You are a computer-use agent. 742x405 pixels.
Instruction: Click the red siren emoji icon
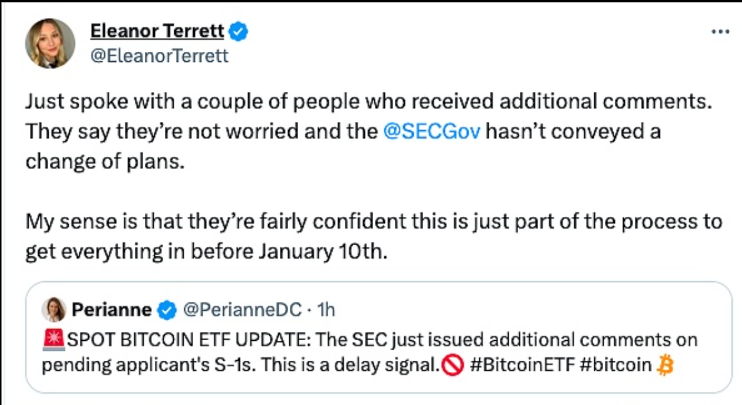[52, 340]
